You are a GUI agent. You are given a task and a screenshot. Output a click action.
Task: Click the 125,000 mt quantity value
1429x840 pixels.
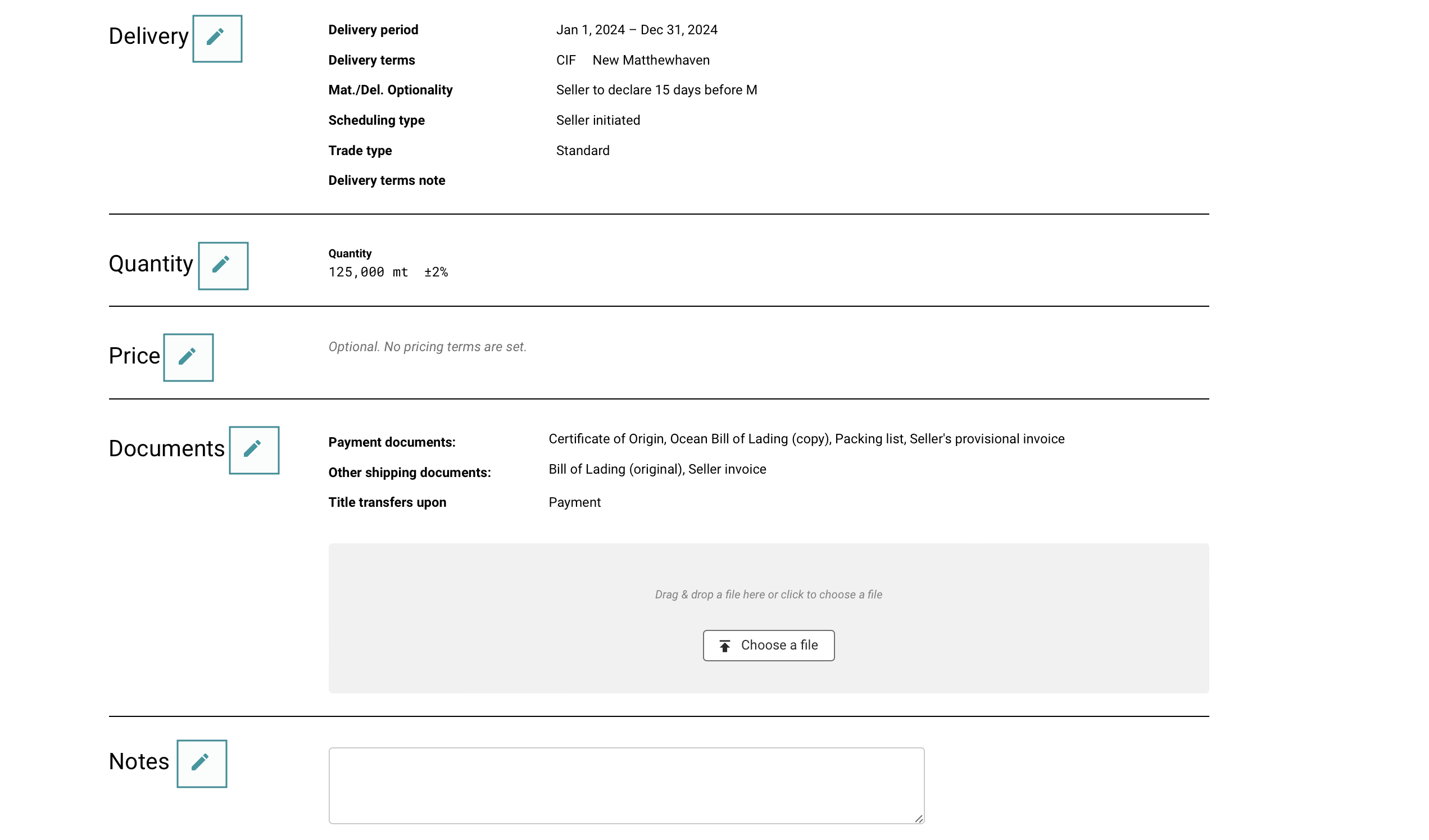click(368, 273)
